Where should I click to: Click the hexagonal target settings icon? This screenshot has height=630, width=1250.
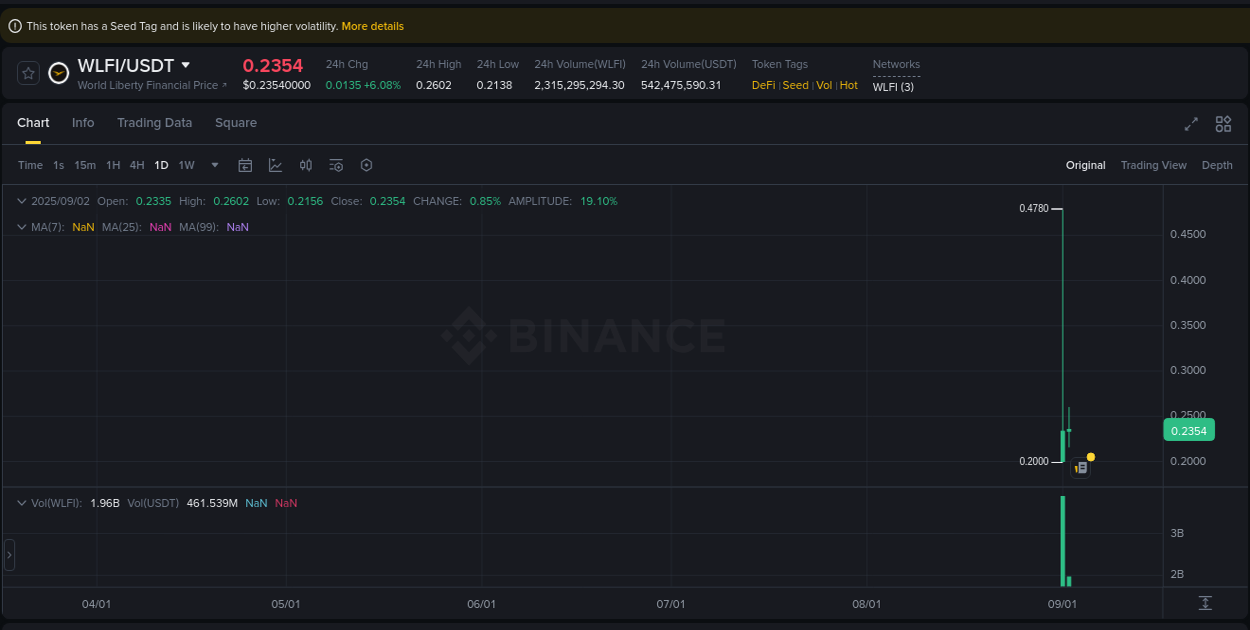click(x=366, y=165)
